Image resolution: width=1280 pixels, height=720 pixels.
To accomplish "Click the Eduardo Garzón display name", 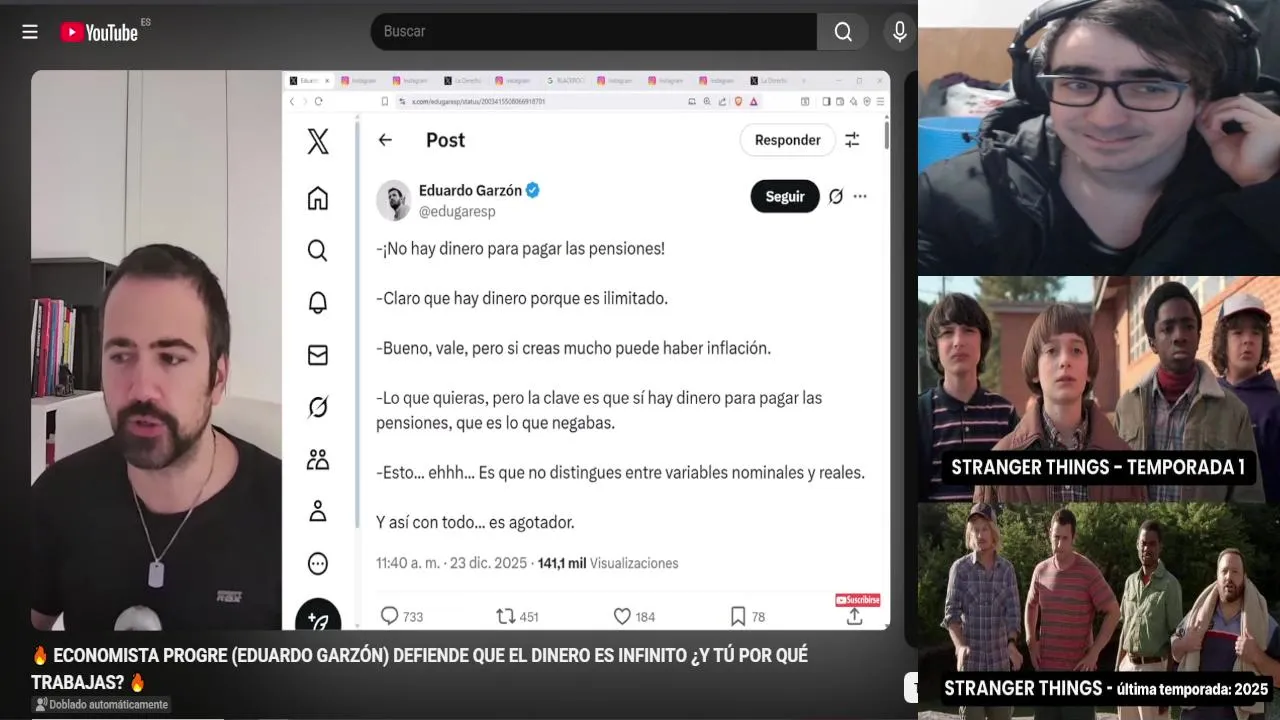I will coord(470,190).
